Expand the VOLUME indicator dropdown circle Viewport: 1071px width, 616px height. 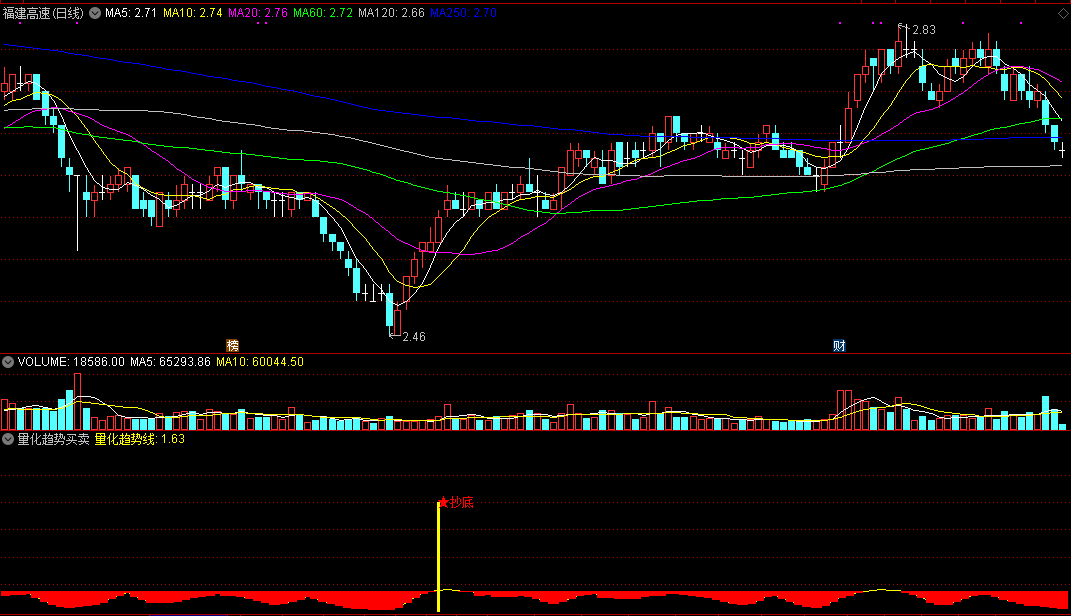(8, 362)
